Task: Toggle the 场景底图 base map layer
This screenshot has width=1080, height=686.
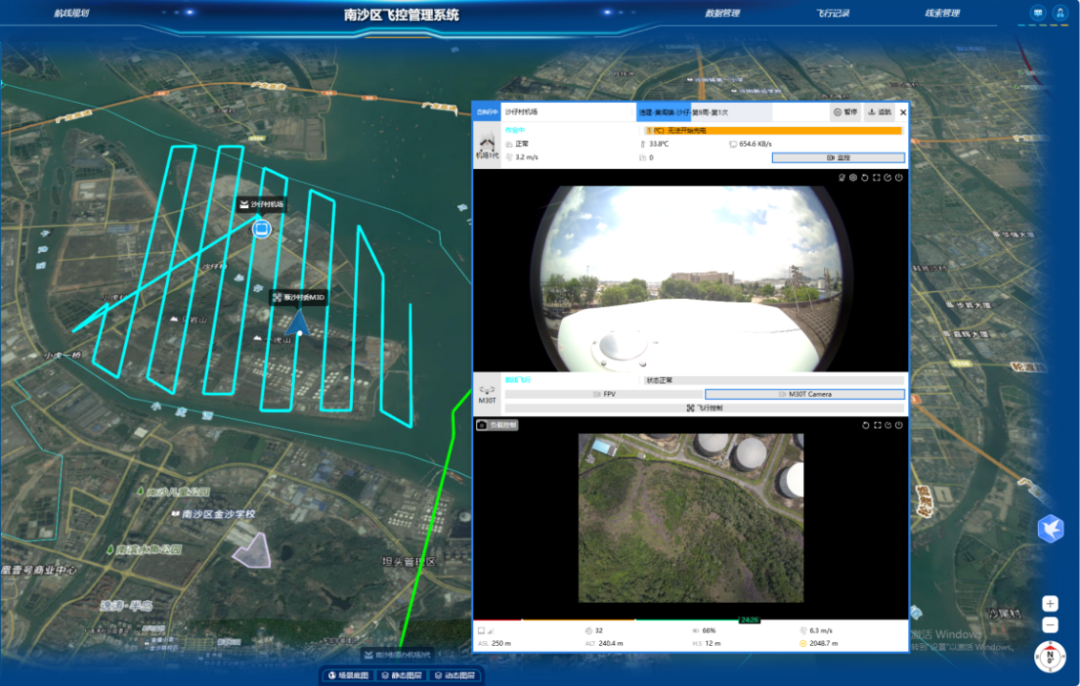Action: point(346,676)
